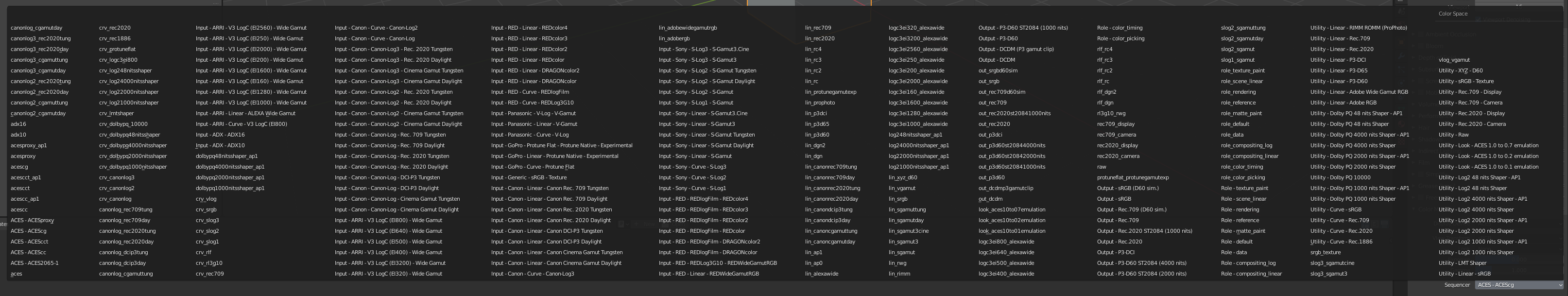Select the vlog_vgamut entry
The height and width of the screenshot is (296, 1568).
tap(1454, 60)
